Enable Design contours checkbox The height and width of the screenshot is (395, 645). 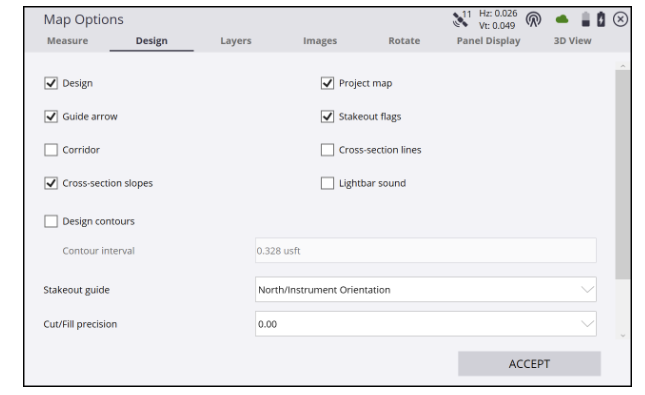(x=51, y=221)
